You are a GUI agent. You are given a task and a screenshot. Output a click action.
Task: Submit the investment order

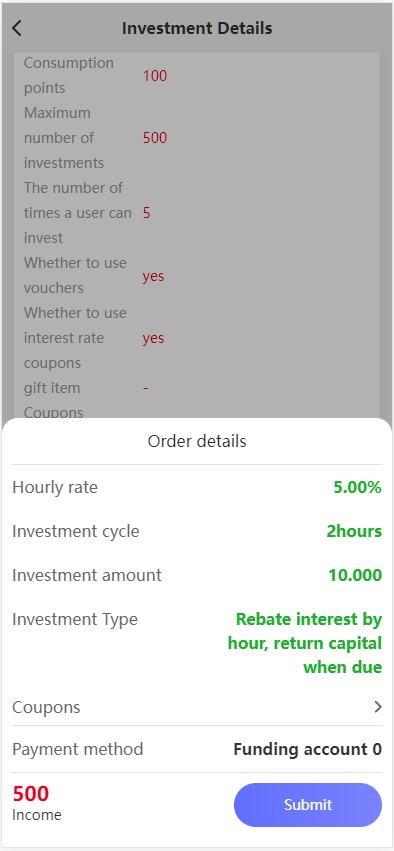[308, 804]
